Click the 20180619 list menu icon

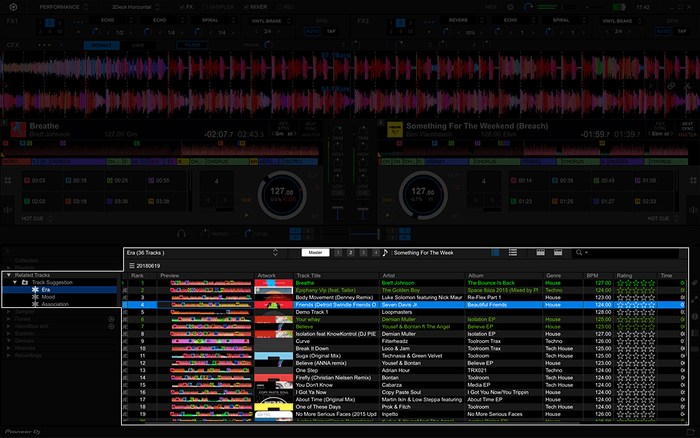pos(131,266)
